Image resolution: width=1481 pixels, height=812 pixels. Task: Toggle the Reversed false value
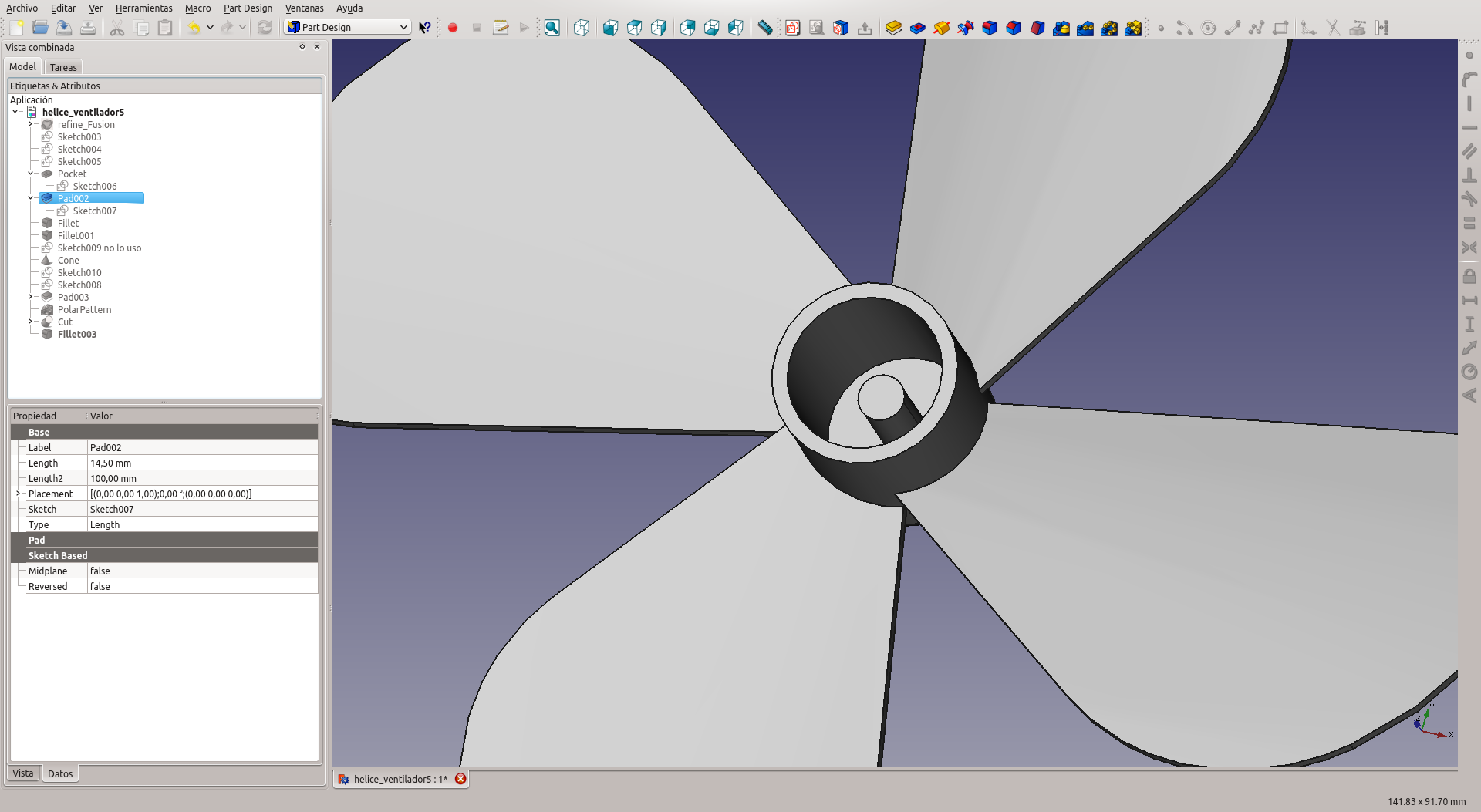(202, 586)
